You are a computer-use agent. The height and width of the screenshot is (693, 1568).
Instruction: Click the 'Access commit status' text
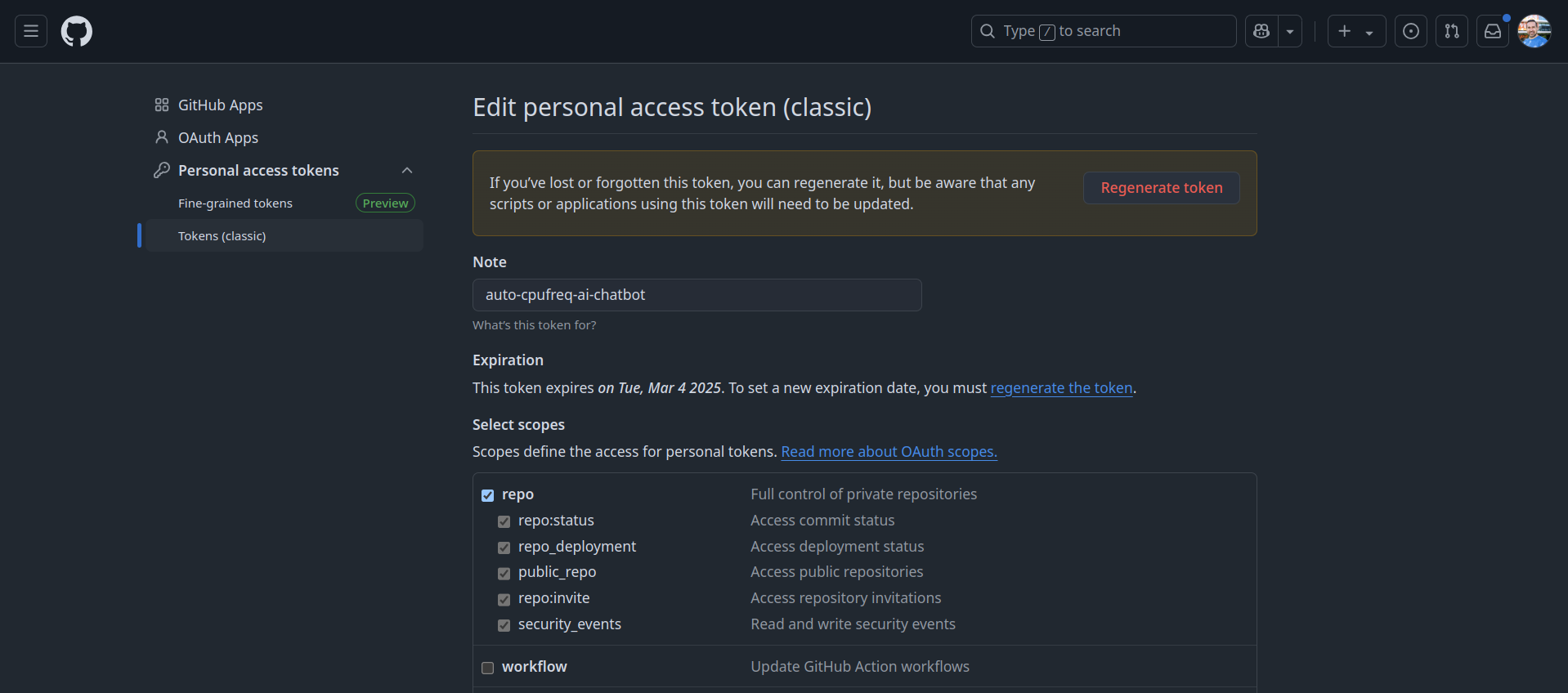pyautogui.click(x=822, y=521)
